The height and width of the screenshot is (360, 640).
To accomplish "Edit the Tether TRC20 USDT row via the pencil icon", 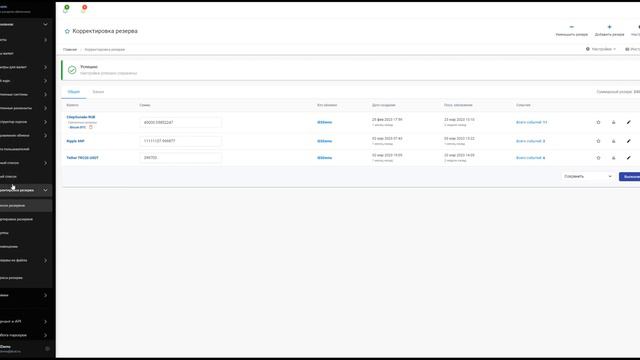I will pyautogui.click(x=629, y=158).
